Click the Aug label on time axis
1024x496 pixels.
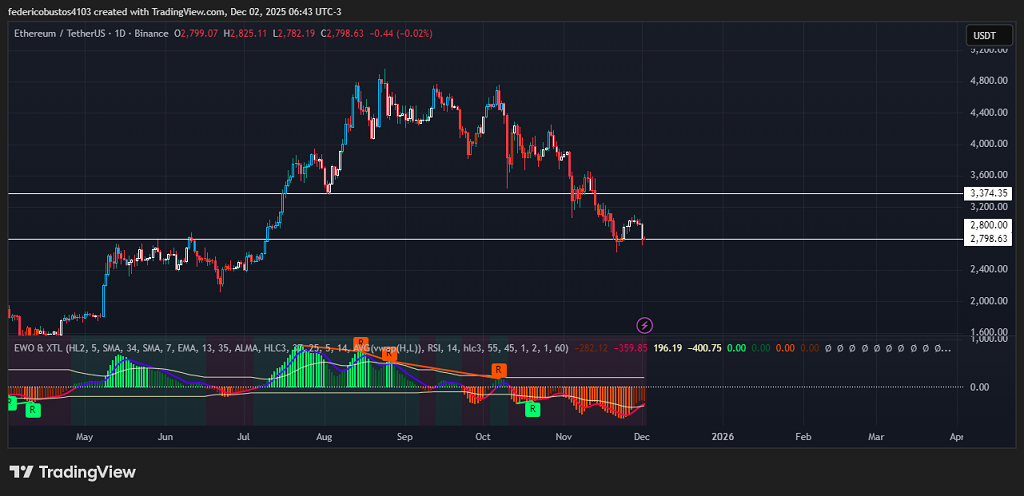[x=323, y=437]
